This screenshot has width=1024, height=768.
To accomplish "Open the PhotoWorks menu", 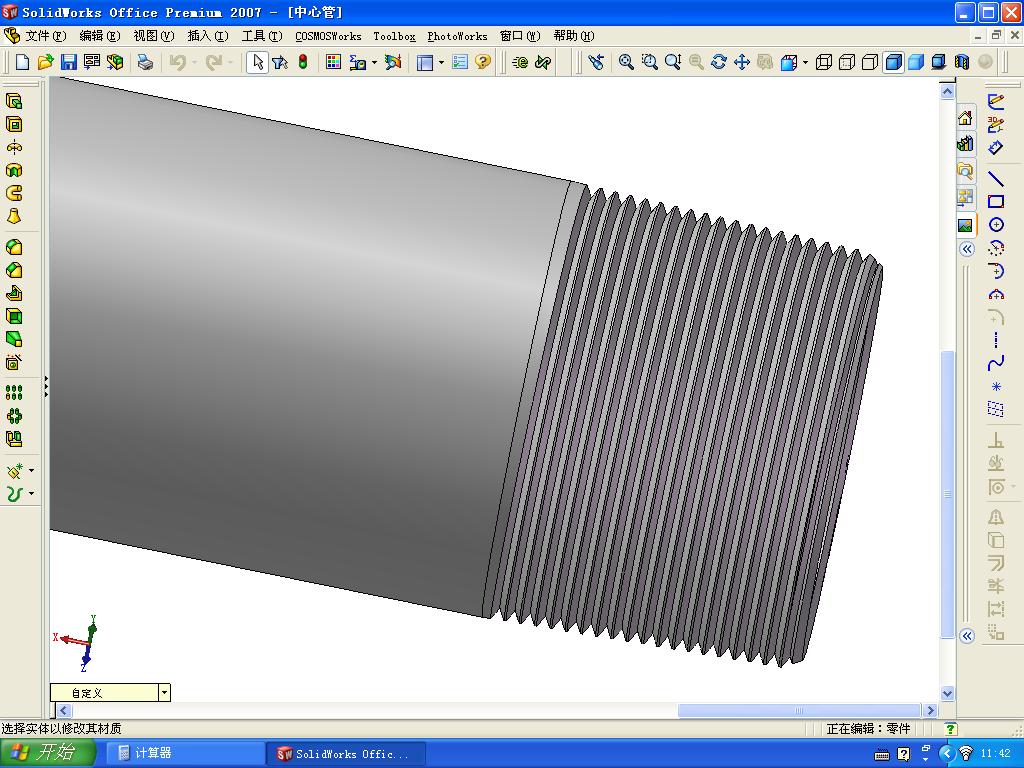I will coord(457,37).
